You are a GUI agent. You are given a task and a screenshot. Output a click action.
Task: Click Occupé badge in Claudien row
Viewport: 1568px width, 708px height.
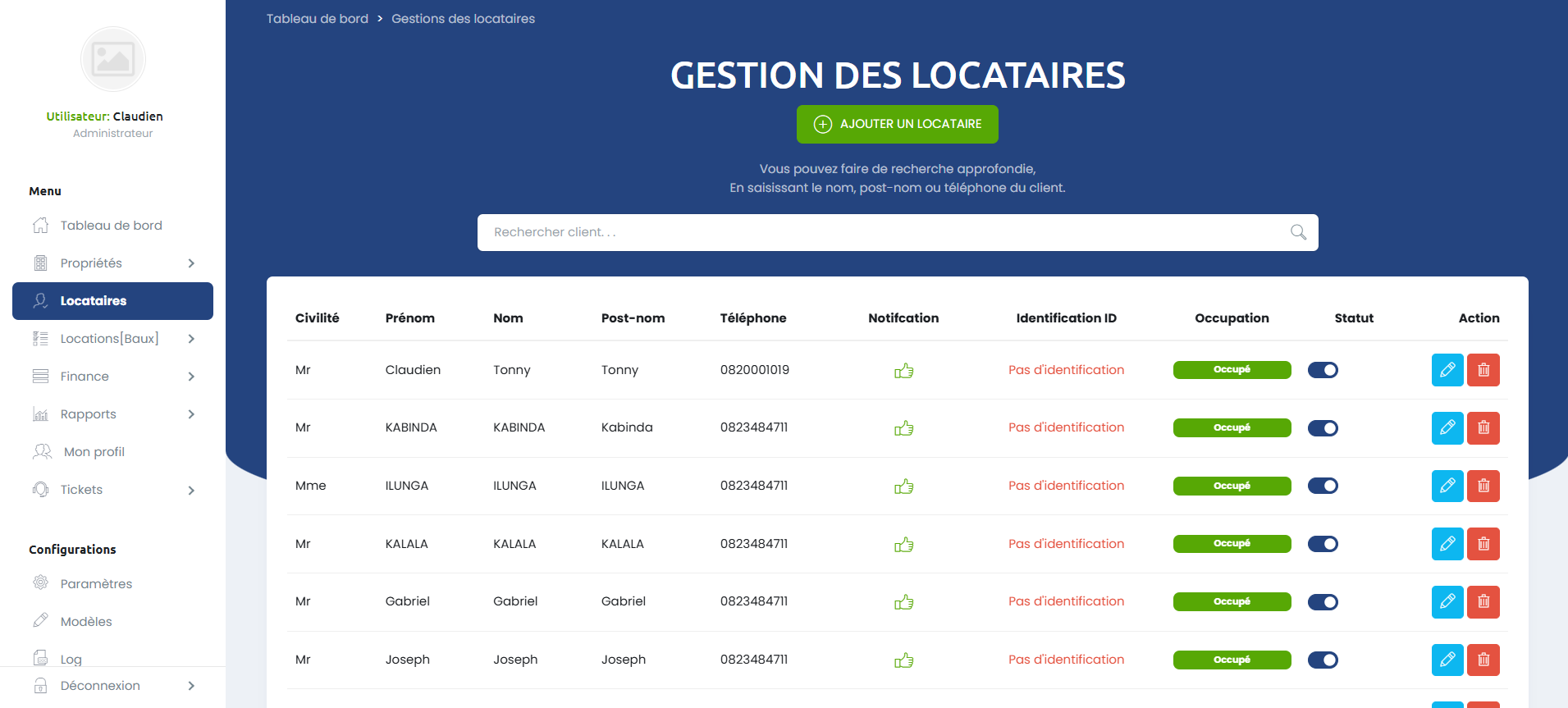pyautogui.click(x=1232, y=370)
